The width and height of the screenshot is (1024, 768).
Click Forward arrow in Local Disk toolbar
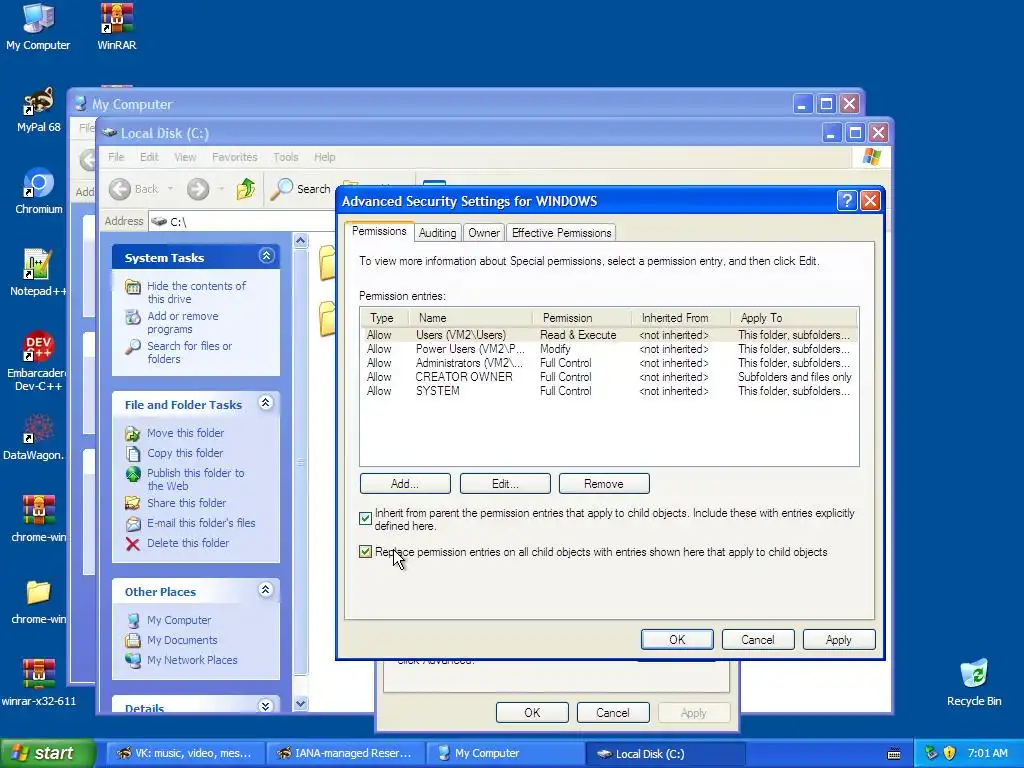(198, 189)
